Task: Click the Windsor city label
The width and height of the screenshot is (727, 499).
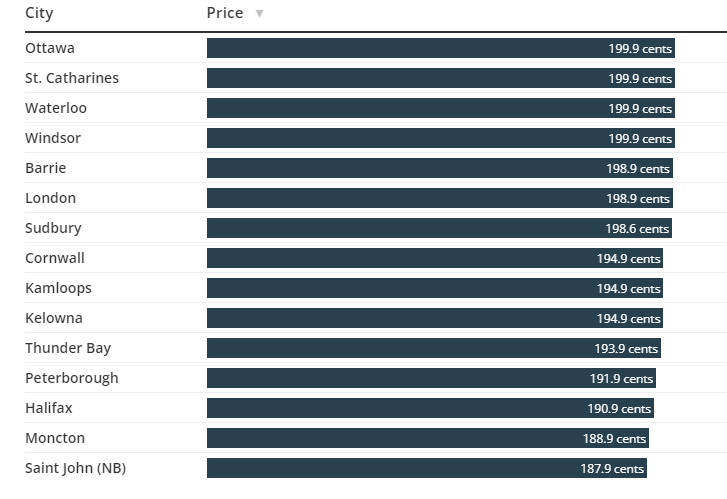Action: [x=53, y=138]
